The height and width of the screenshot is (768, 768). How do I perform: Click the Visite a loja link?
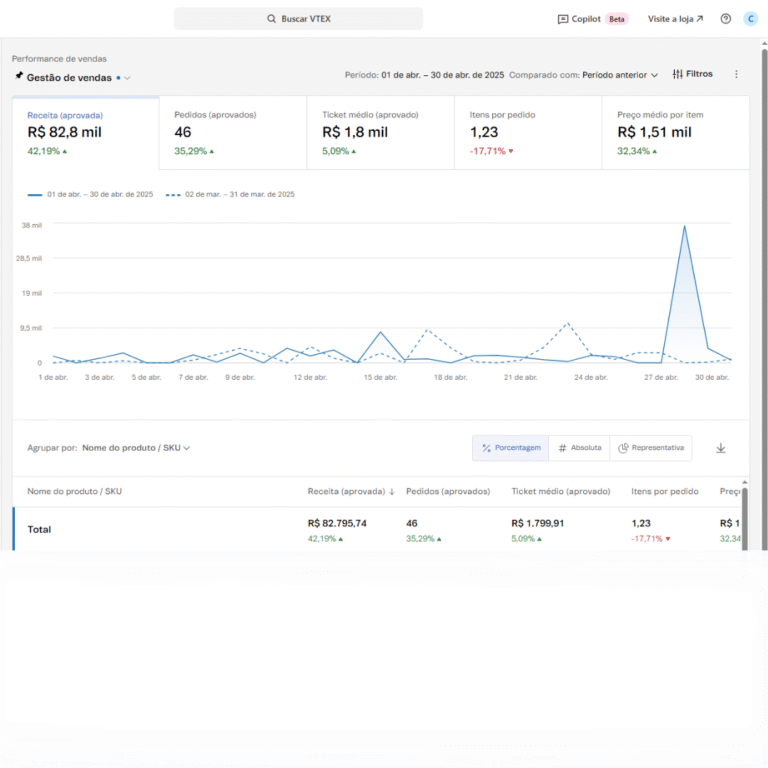[675, 19]
